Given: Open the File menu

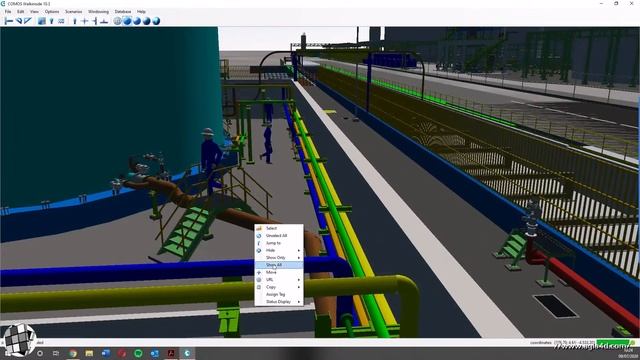Looking at the screenshot, I should [8, 11].
